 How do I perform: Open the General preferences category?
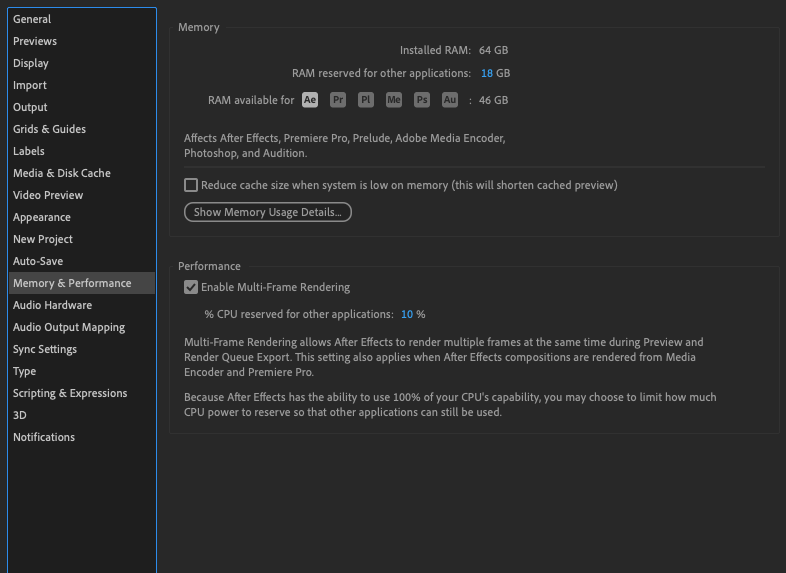point(32,19)
